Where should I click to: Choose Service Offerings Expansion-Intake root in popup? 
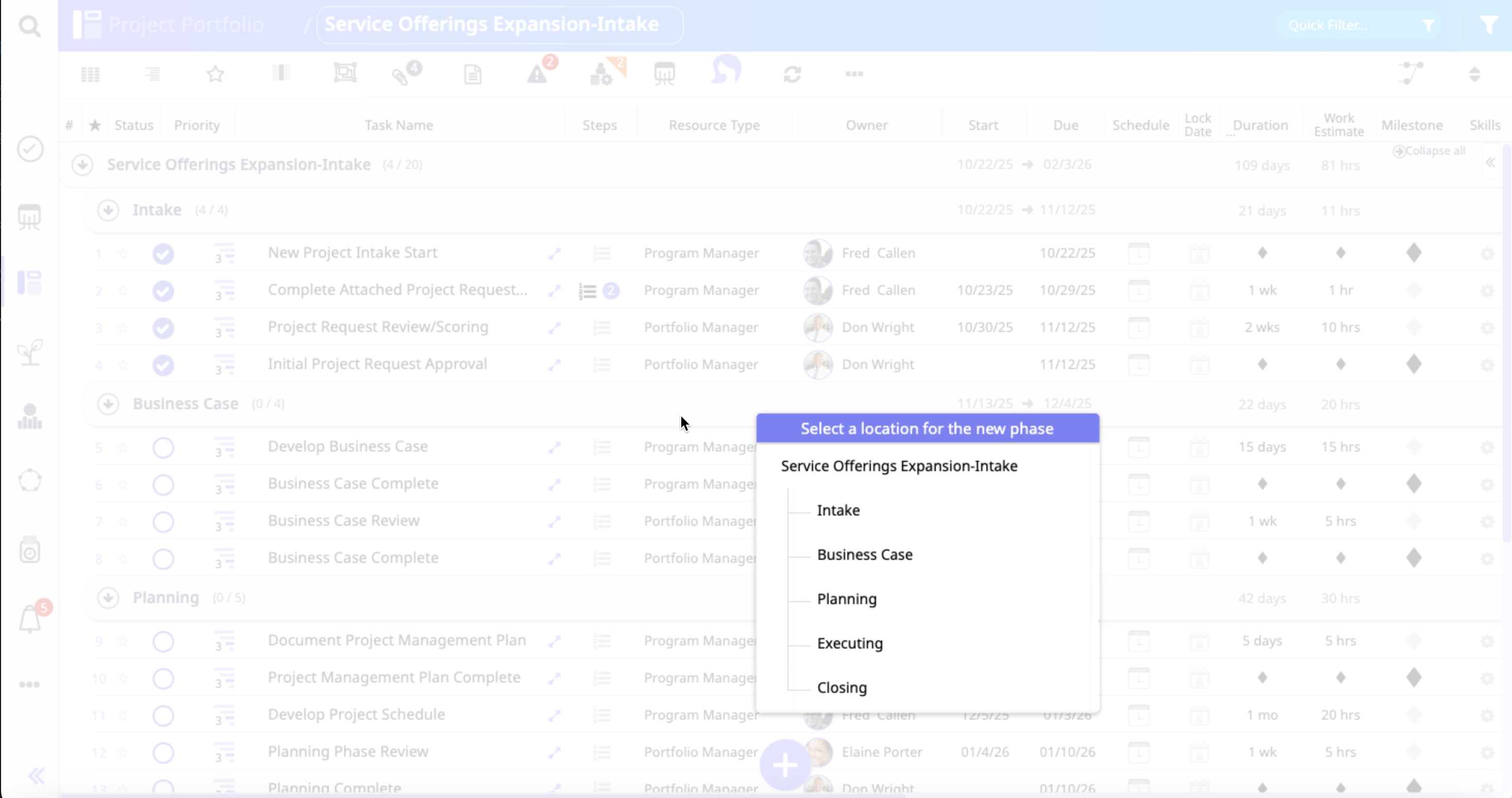pyautogui.click(x=899, y=465)
